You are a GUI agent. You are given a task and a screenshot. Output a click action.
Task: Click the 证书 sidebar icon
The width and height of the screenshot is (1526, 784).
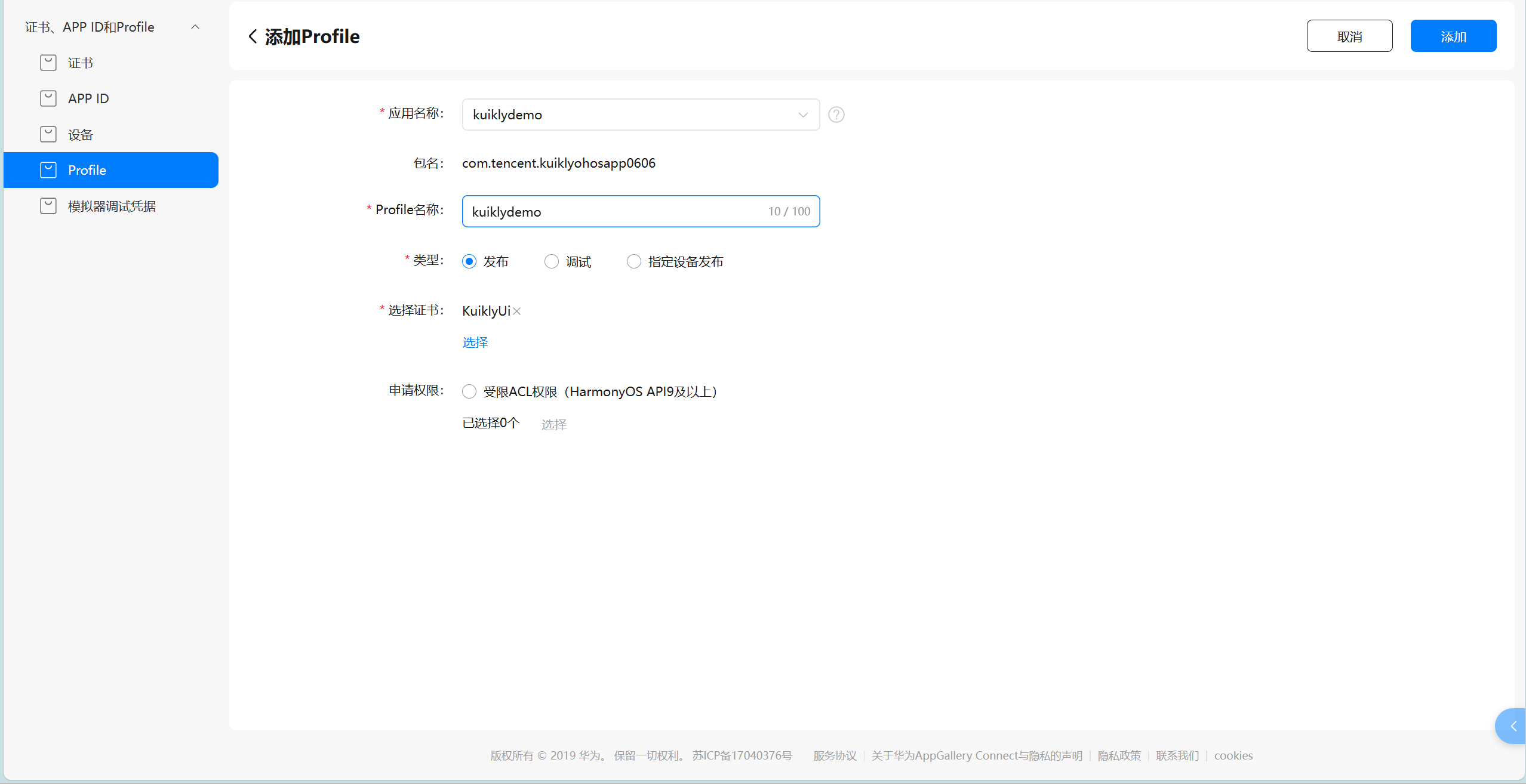click(x=48, y=63)
